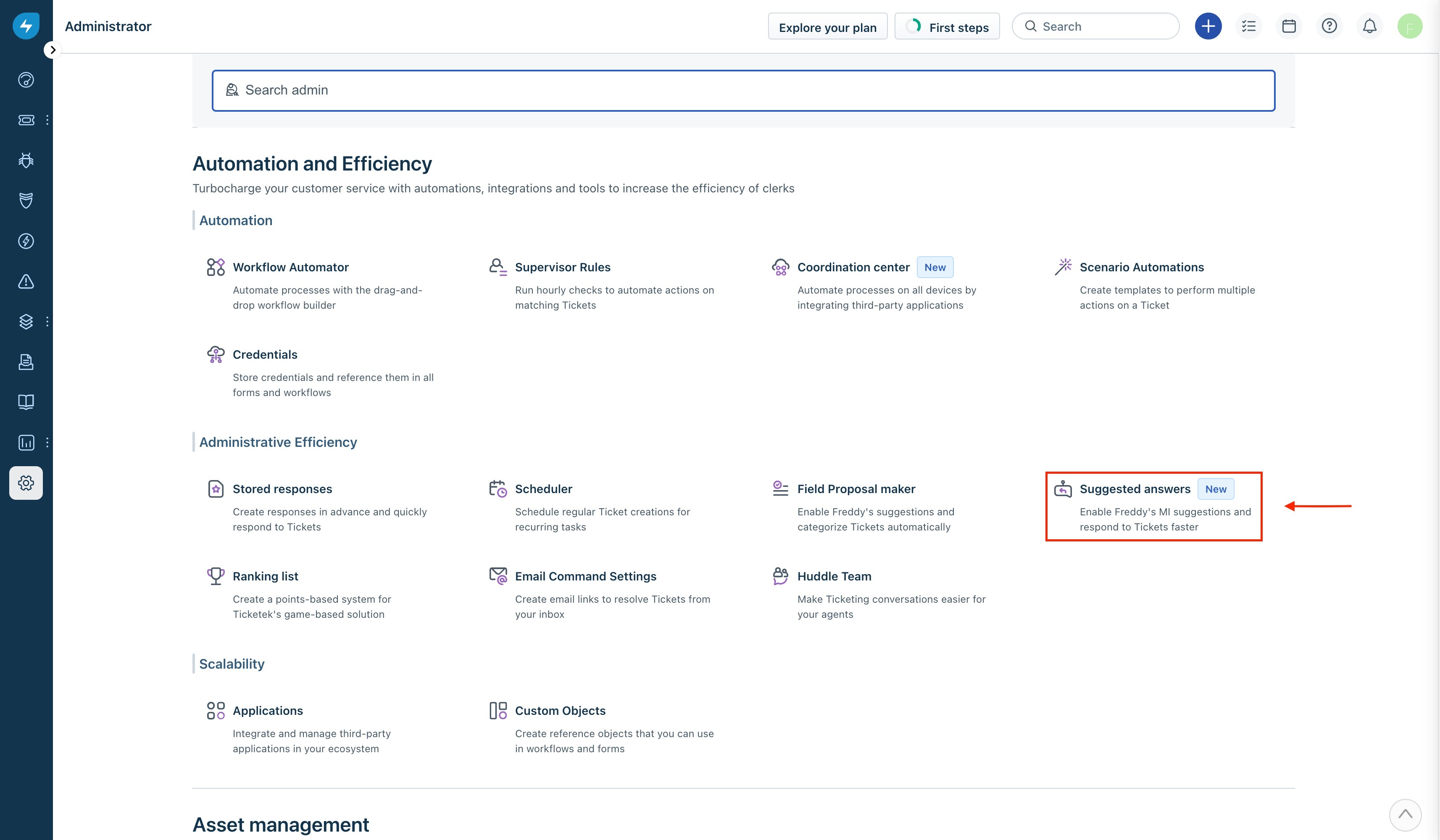Click the Administrator page title

point(108,26)
